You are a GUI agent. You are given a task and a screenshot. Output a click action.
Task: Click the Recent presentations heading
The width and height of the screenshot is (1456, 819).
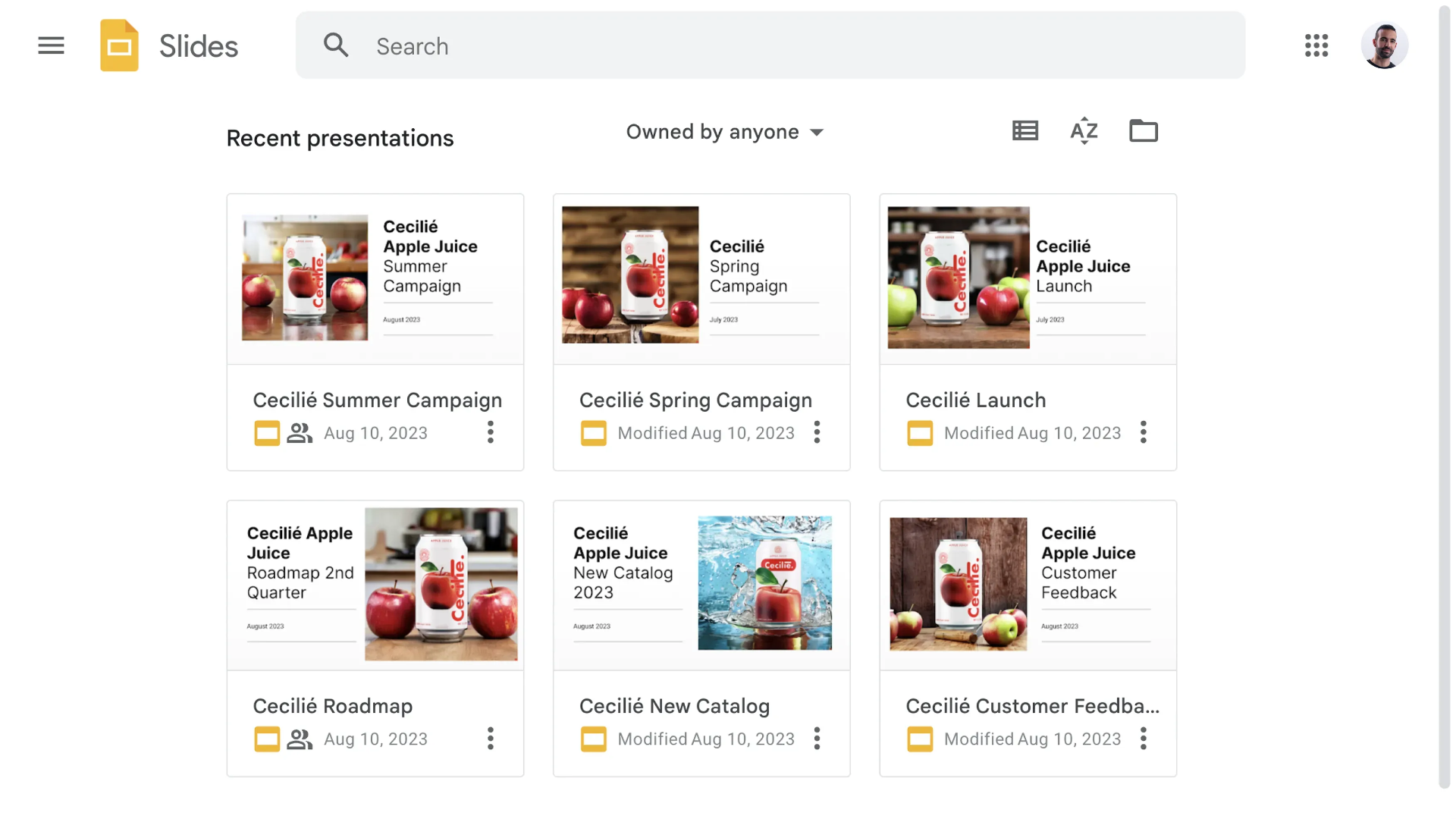340,138
